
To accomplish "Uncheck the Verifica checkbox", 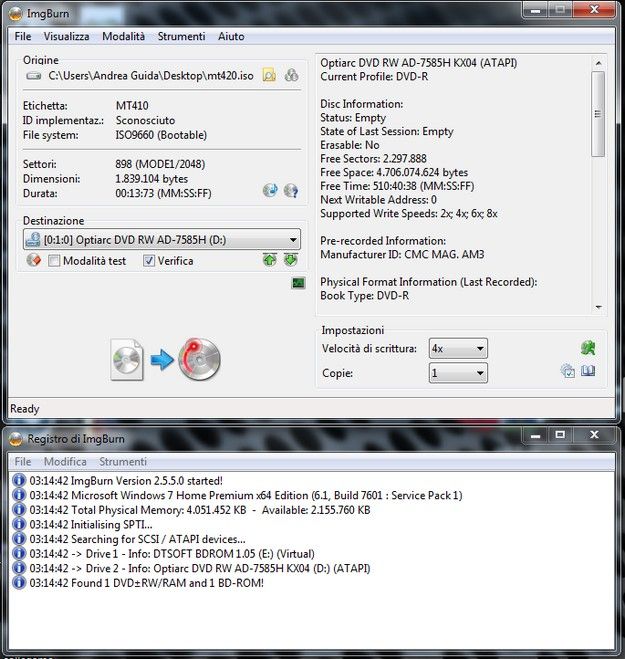I will [x=149, y=261].
